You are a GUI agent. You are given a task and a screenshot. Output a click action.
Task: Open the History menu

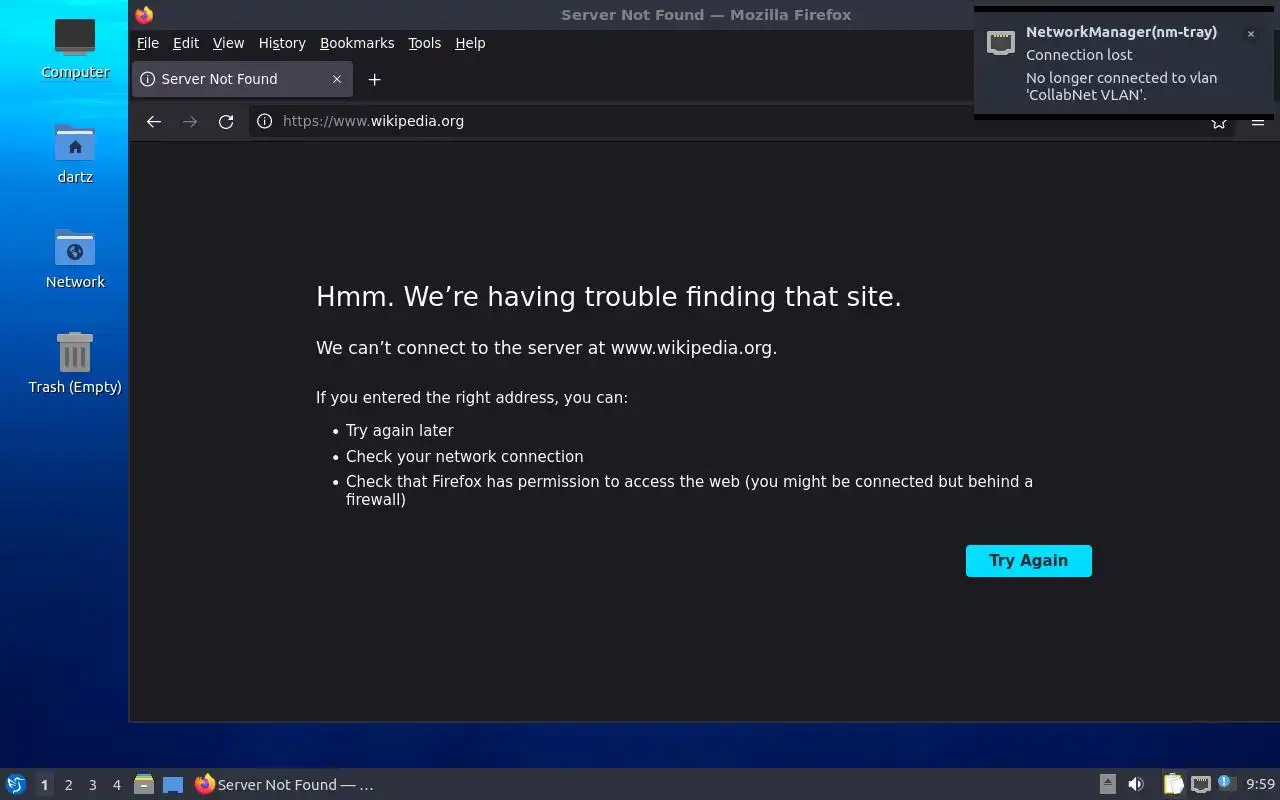pos(282,43)
